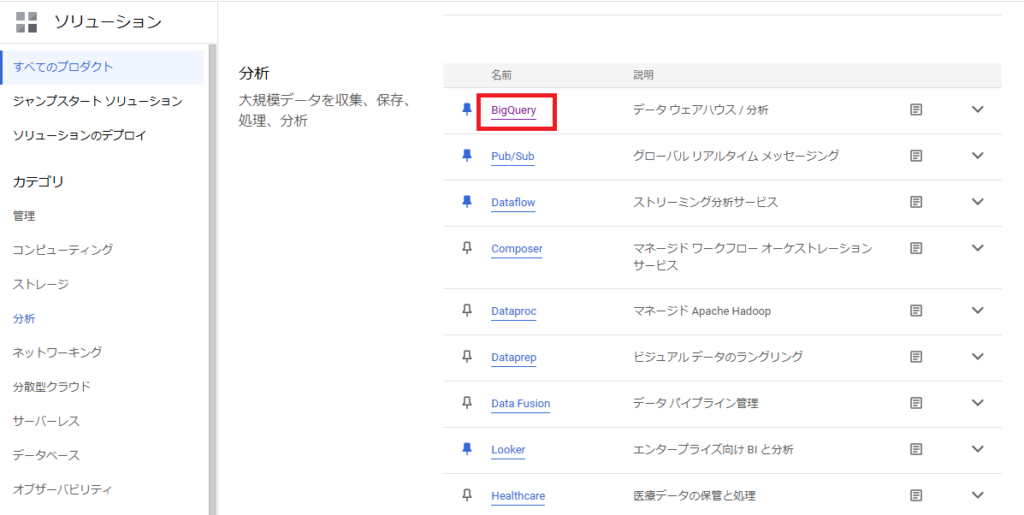Expand the Dataprep row chevron
Screen dimensions: 1024x515
coord(977,356)
